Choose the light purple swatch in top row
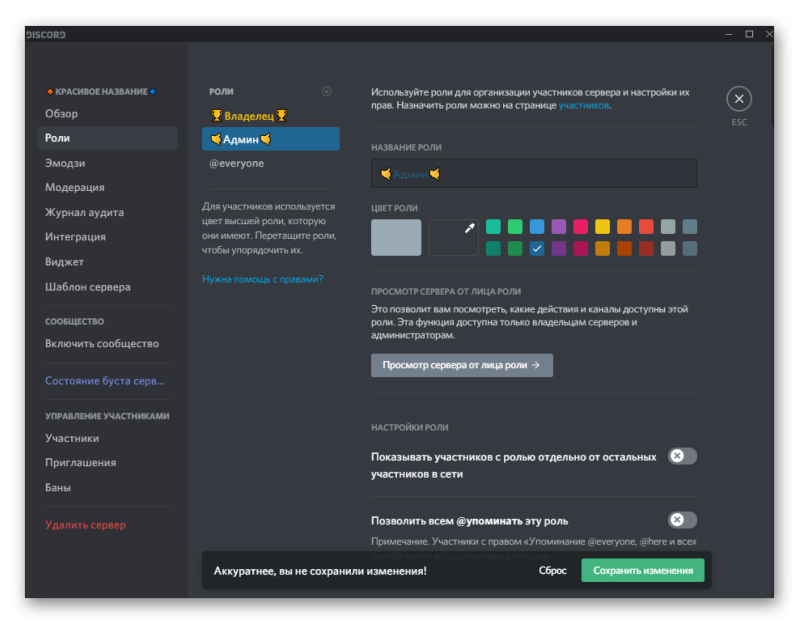Viewport: 800px width, 624px height. [x=559, y=226]
